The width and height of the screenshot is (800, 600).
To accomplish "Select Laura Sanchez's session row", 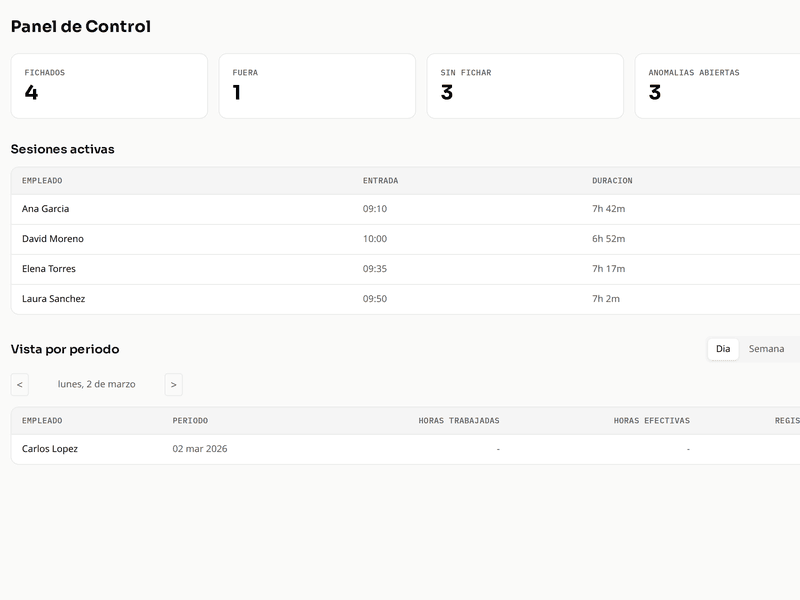I will [300, 299].
